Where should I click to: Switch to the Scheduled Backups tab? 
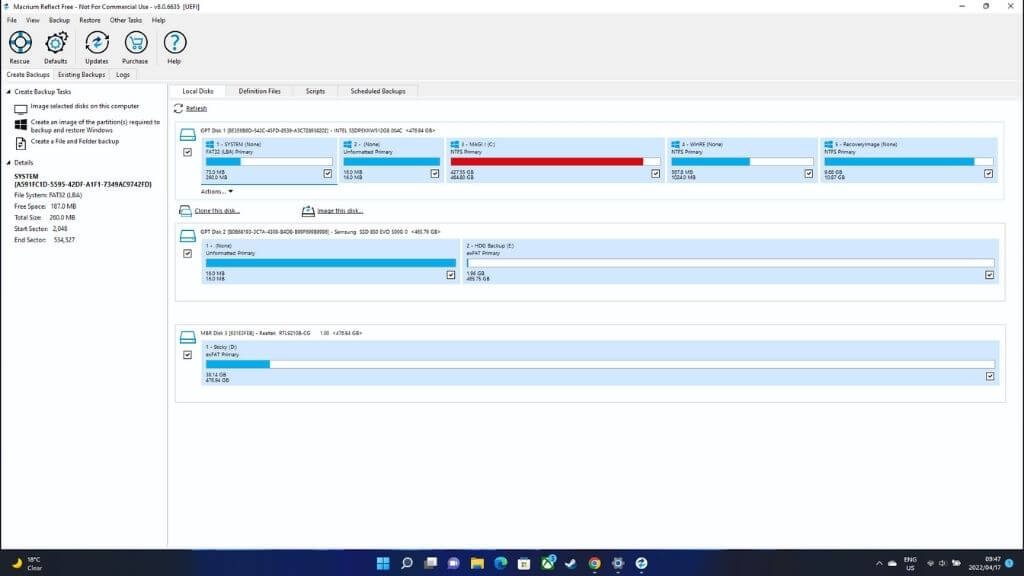378,91
